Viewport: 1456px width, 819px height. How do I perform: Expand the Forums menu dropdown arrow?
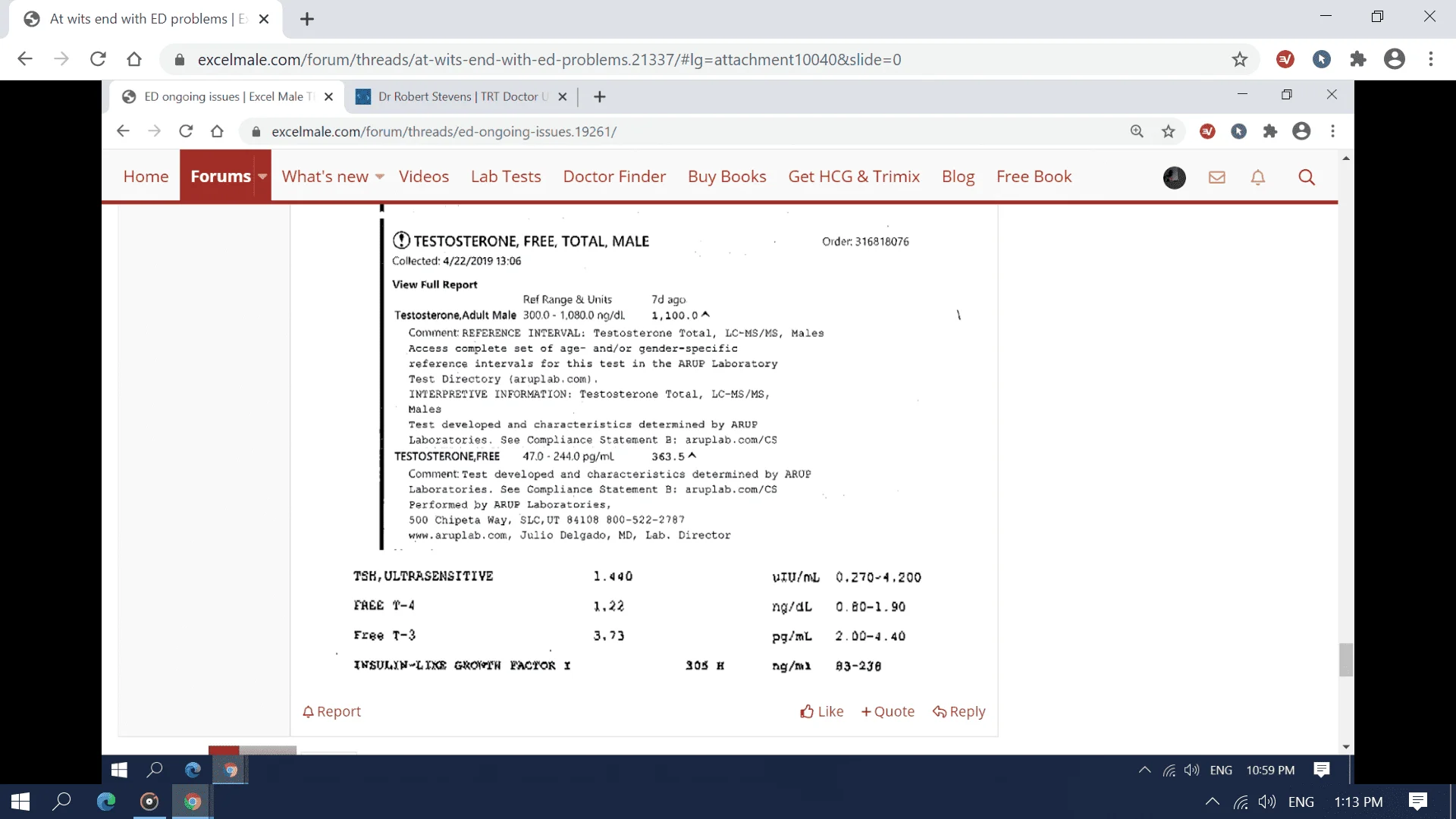[262, 177]
